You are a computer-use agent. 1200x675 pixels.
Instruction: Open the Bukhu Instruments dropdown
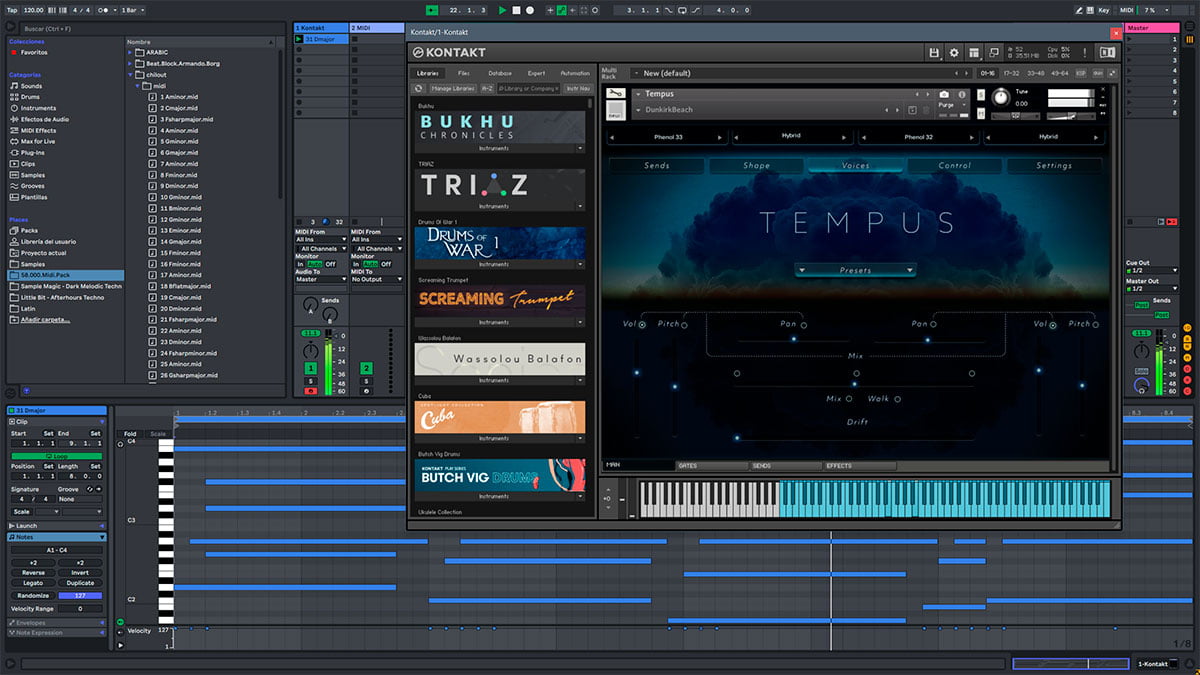(x=500, y=148)
